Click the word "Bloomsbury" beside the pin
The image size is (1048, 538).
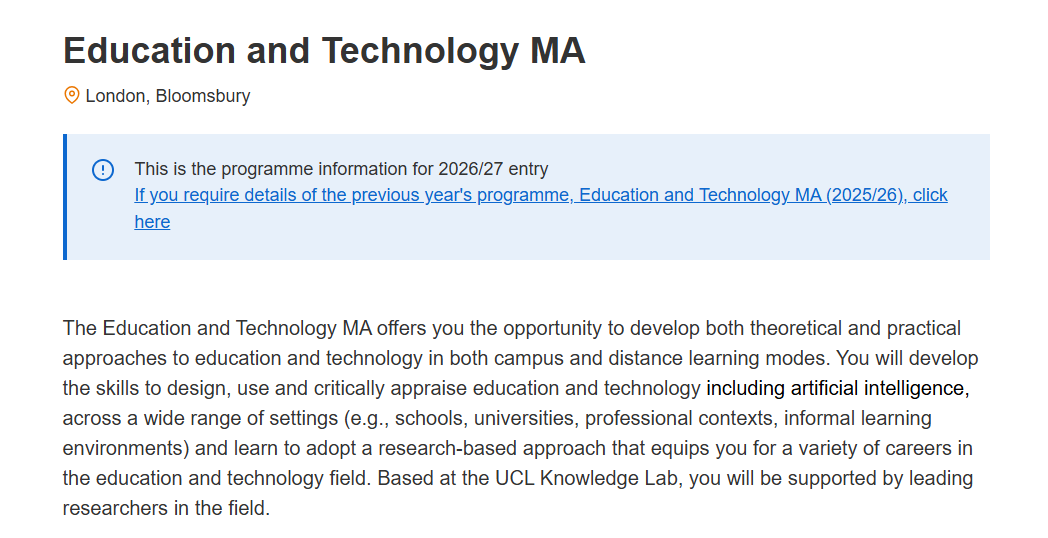point(203,97)
